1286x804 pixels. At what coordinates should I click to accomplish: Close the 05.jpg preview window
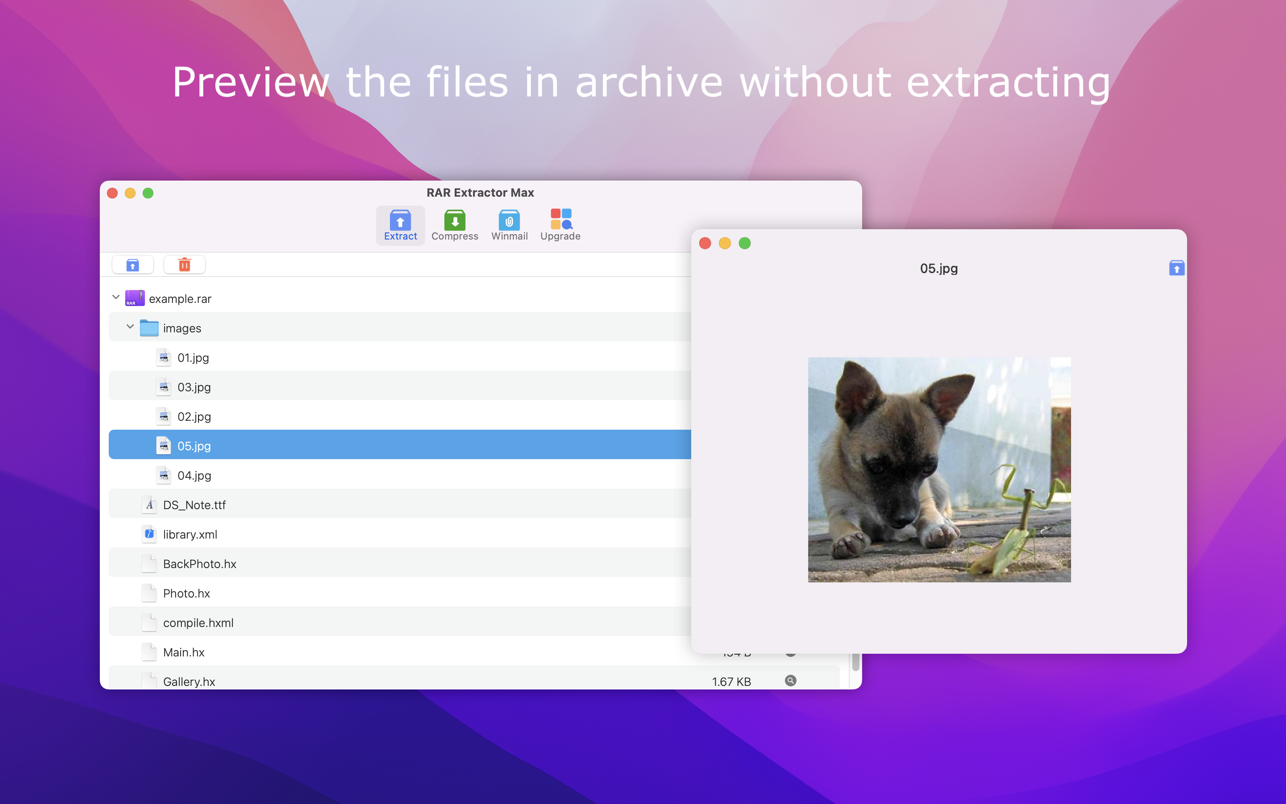coord(705,243)
